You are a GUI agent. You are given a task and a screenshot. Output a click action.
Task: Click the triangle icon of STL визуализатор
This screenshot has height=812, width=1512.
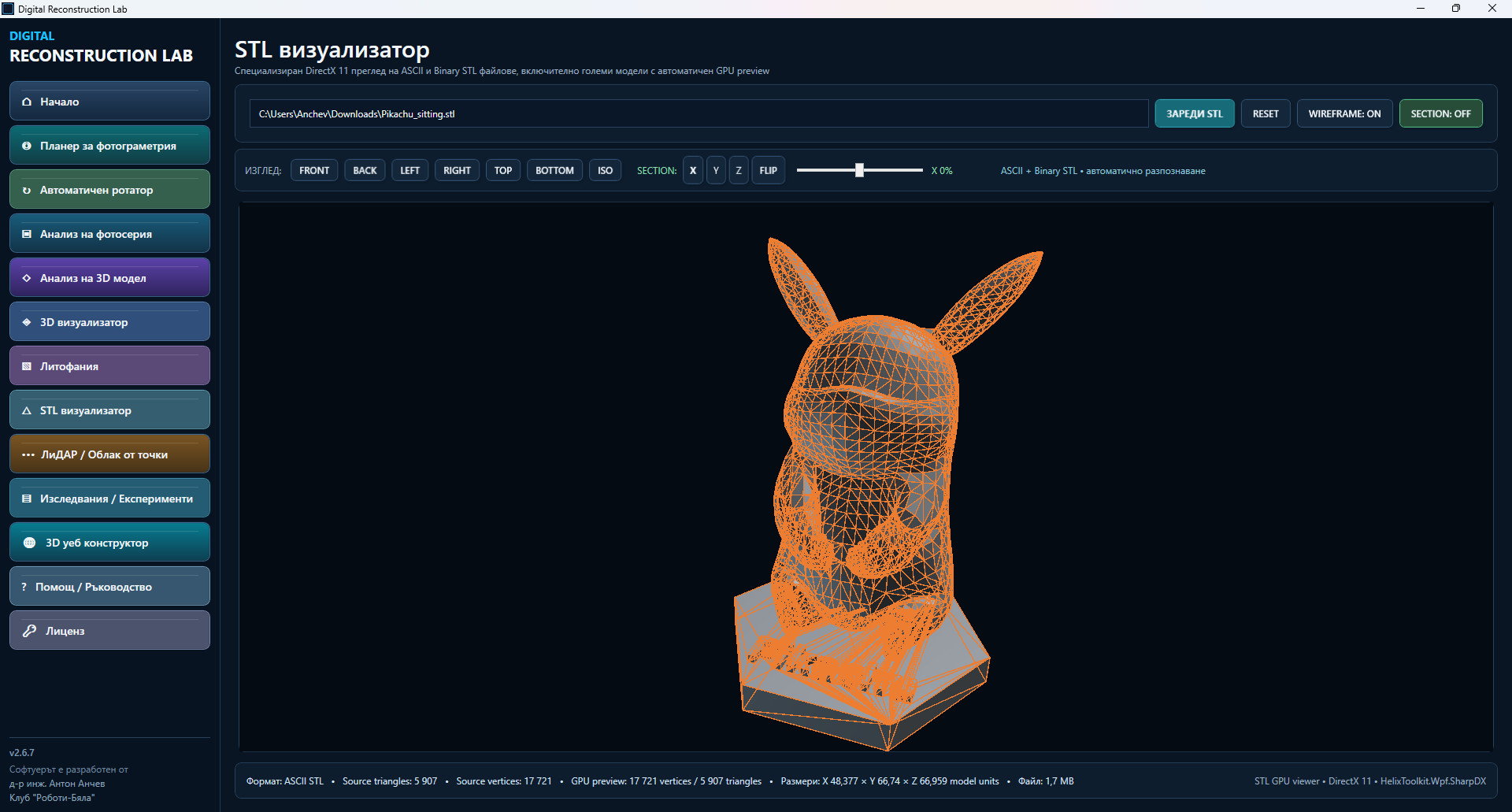[27, 410]
